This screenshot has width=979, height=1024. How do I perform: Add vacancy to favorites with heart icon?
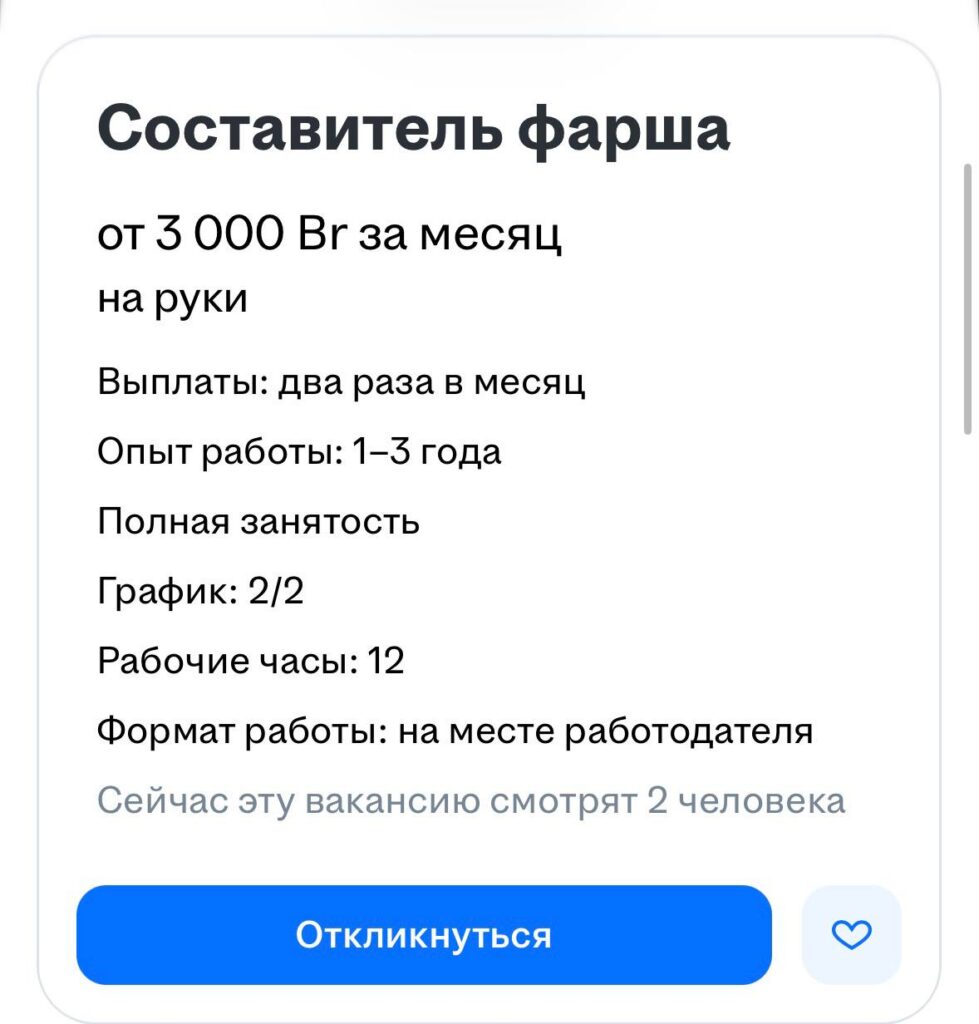[852, 935]
